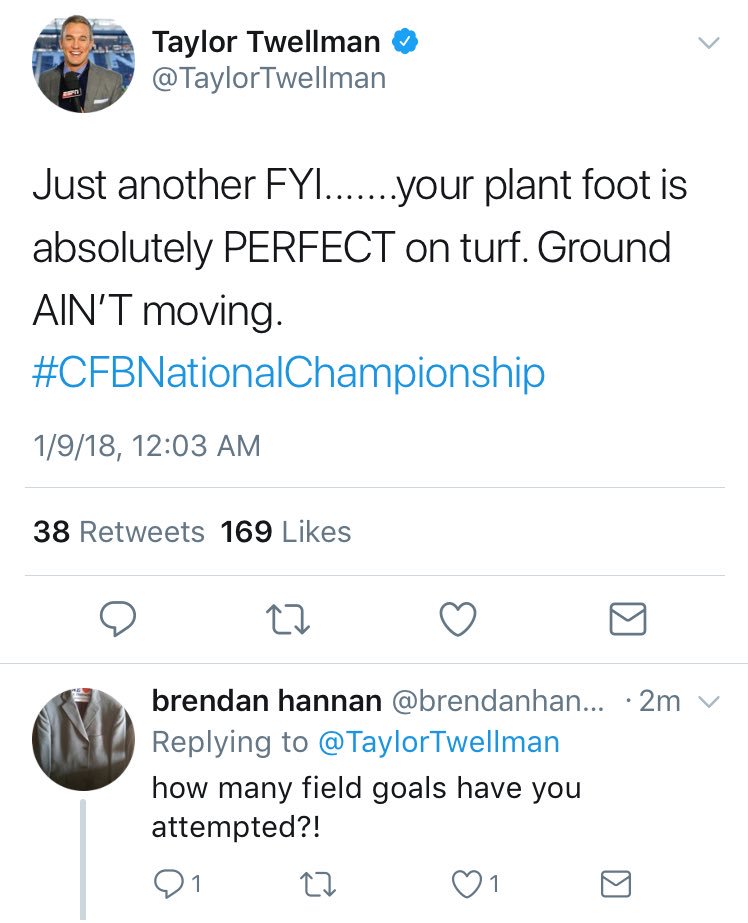Viewport: 748px width, 923px height.
Task: Open @TaylorTwellman handle in the header
Action: (268, 78)
